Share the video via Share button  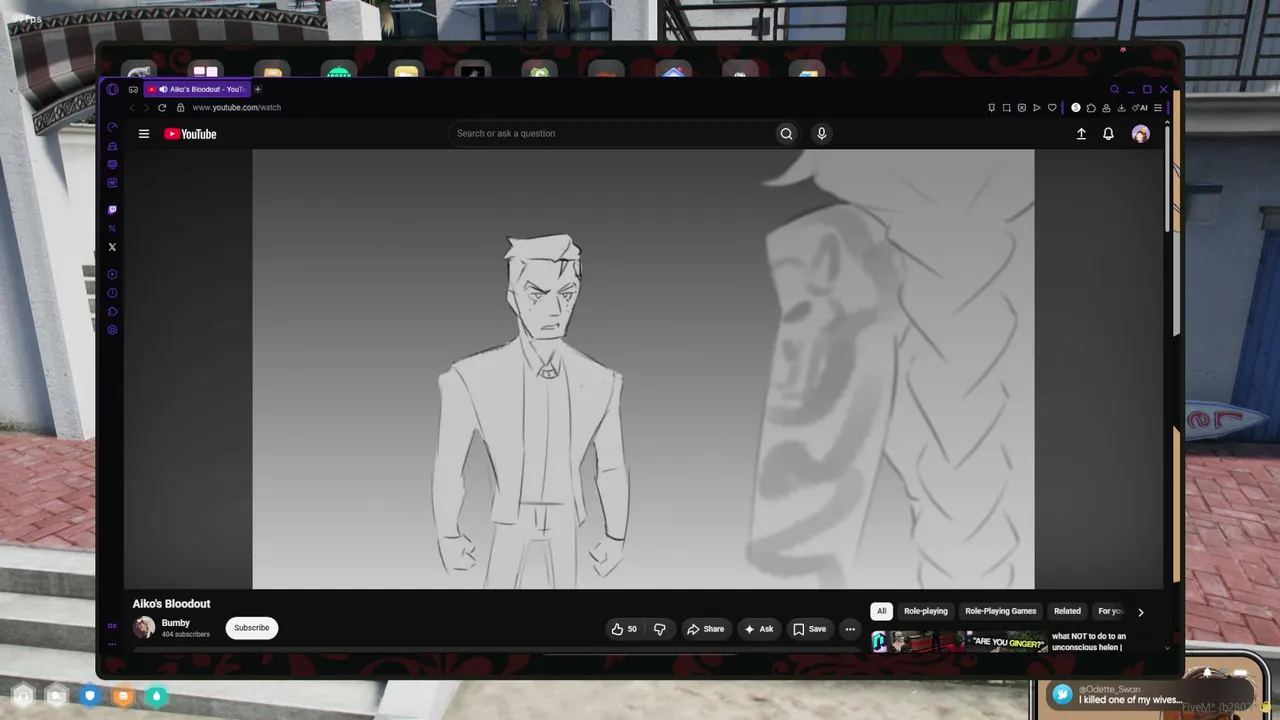(705, 629)
